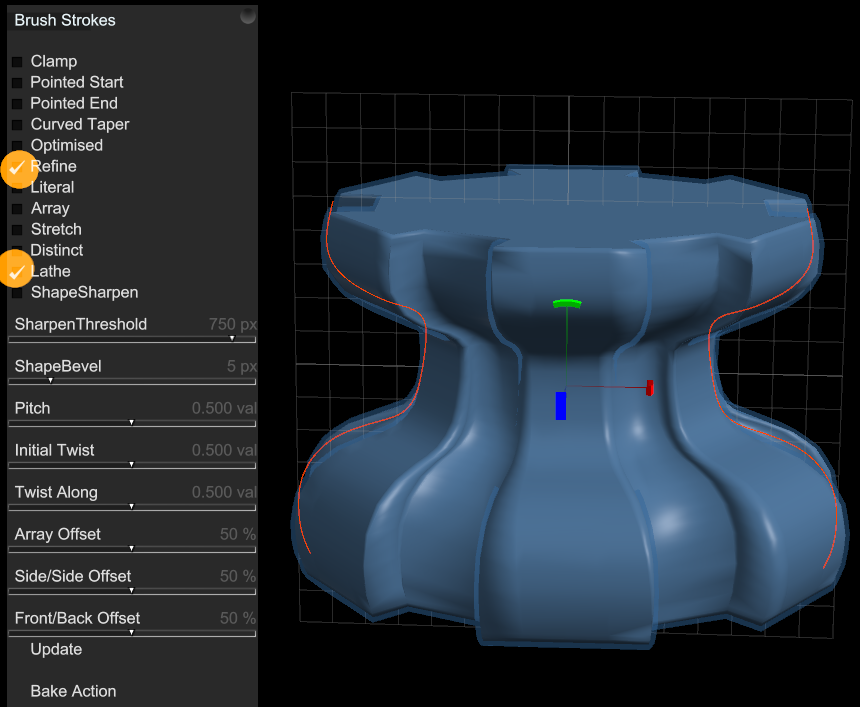The width and height of the screenshot is (860, 707).
Task: Enable Curved Taper checkbox
Action: pos(17,125)
